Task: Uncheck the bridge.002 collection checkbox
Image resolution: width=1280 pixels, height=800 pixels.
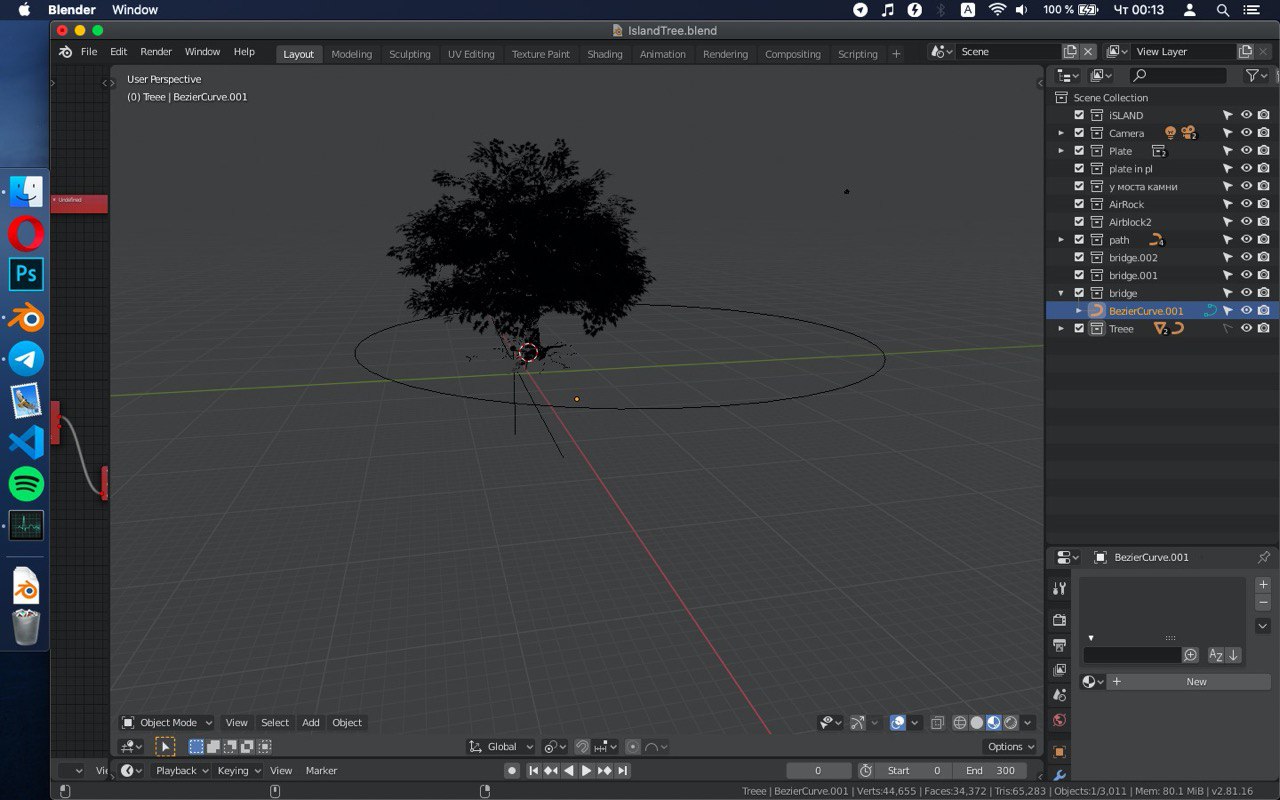Action: [1079, 257]
